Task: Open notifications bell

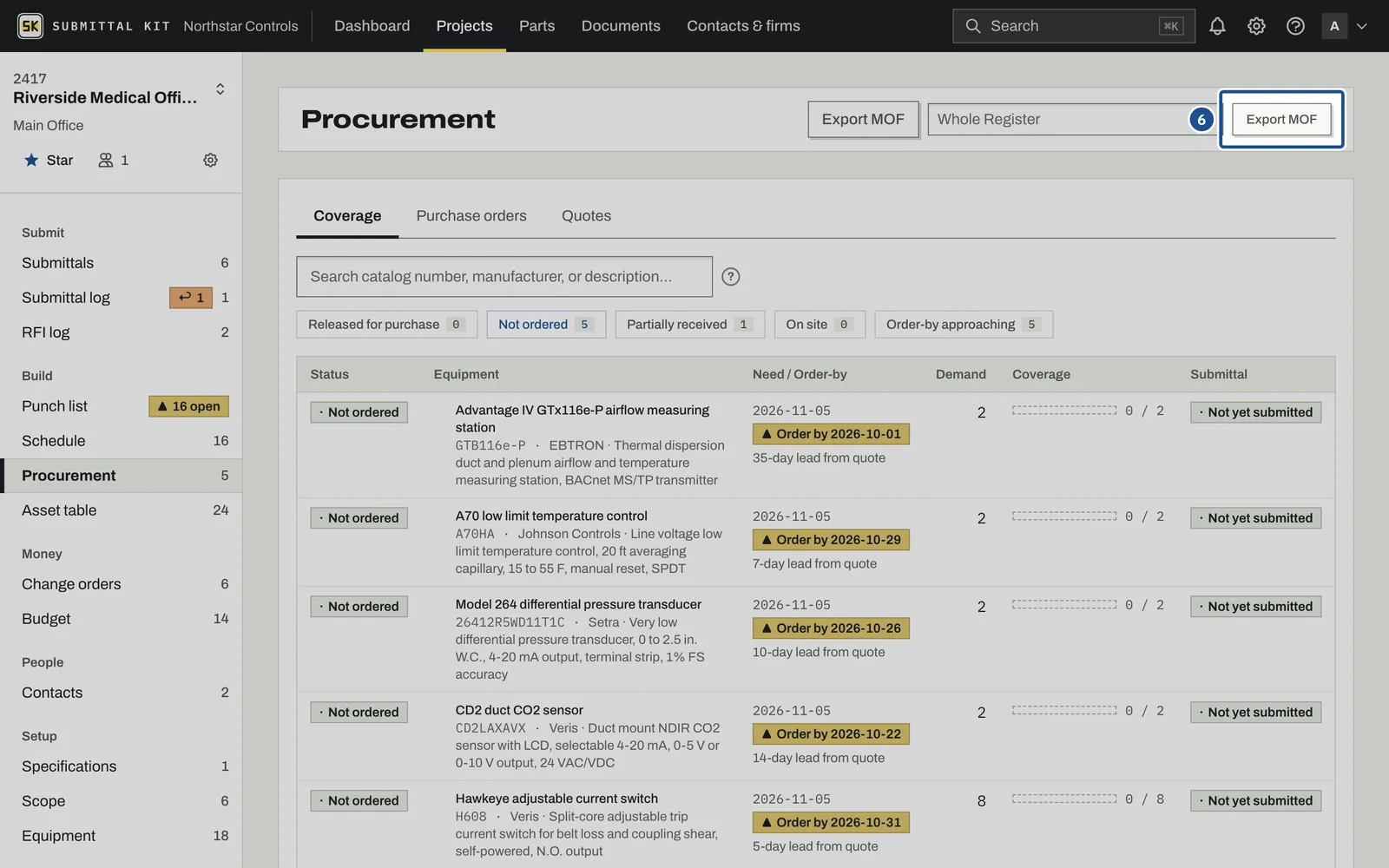Action: click(1217, 26)
